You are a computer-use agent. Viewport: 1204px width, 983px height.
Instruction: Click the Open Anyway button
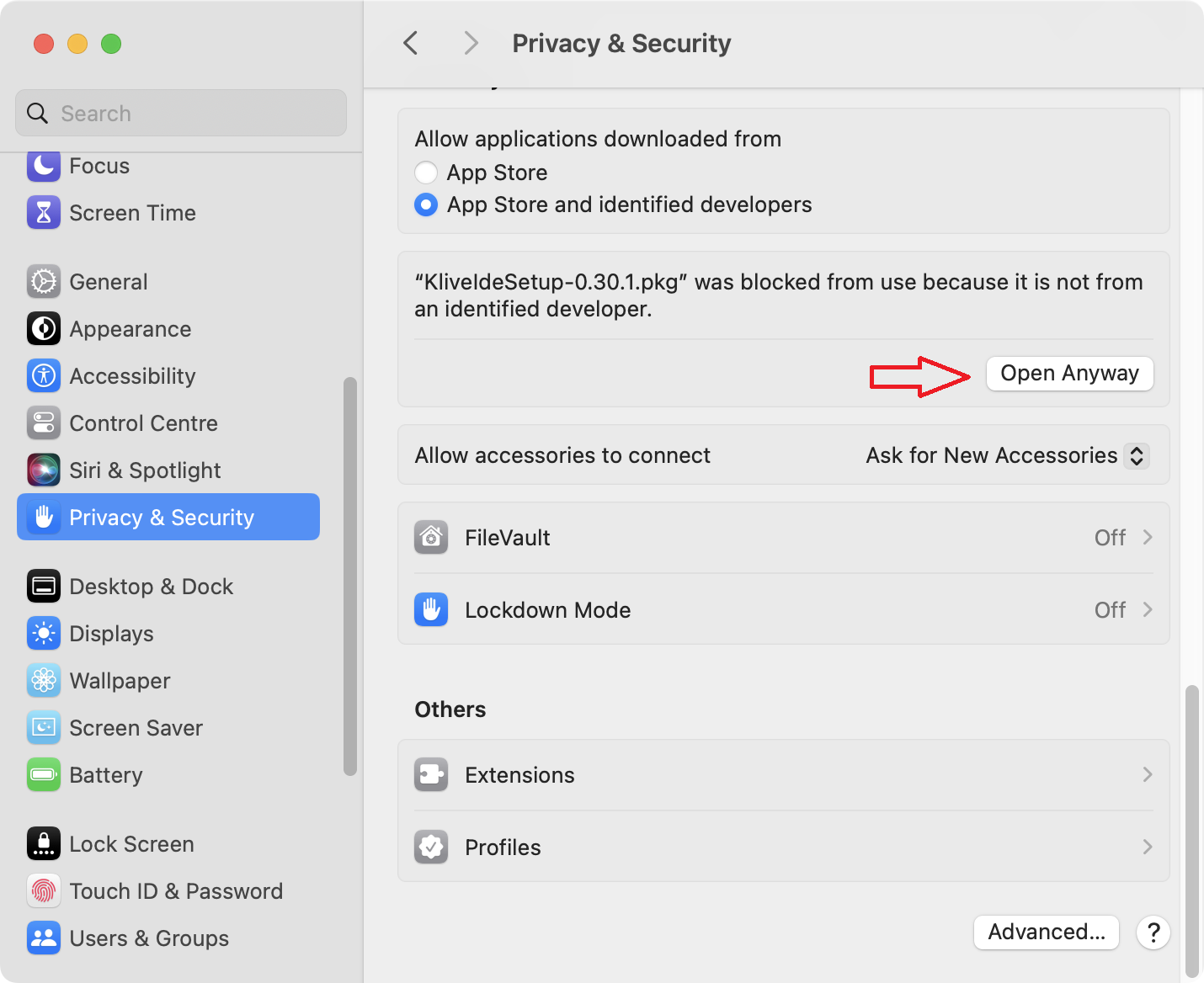click(1069, 373)
